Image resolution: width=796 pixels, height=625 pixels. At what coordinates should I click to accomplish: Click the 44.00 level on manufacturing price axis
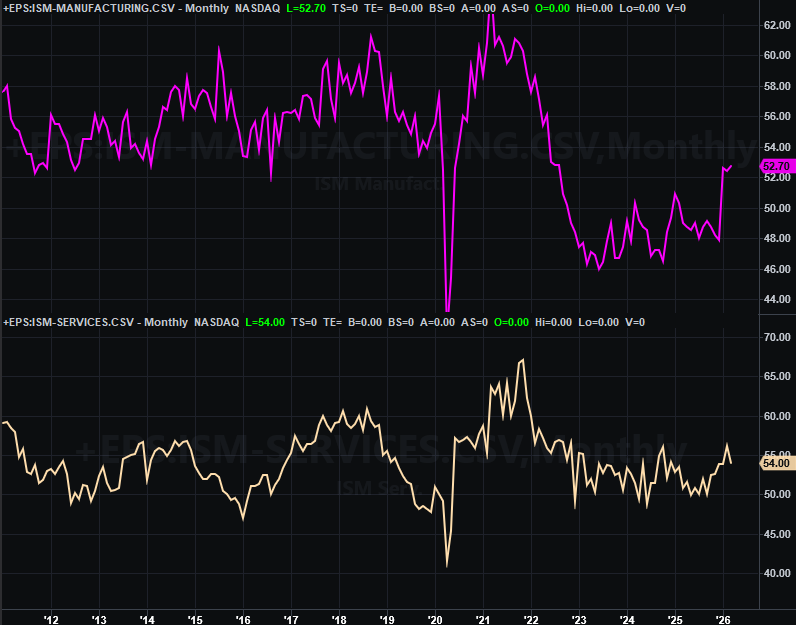coord(776,299)
